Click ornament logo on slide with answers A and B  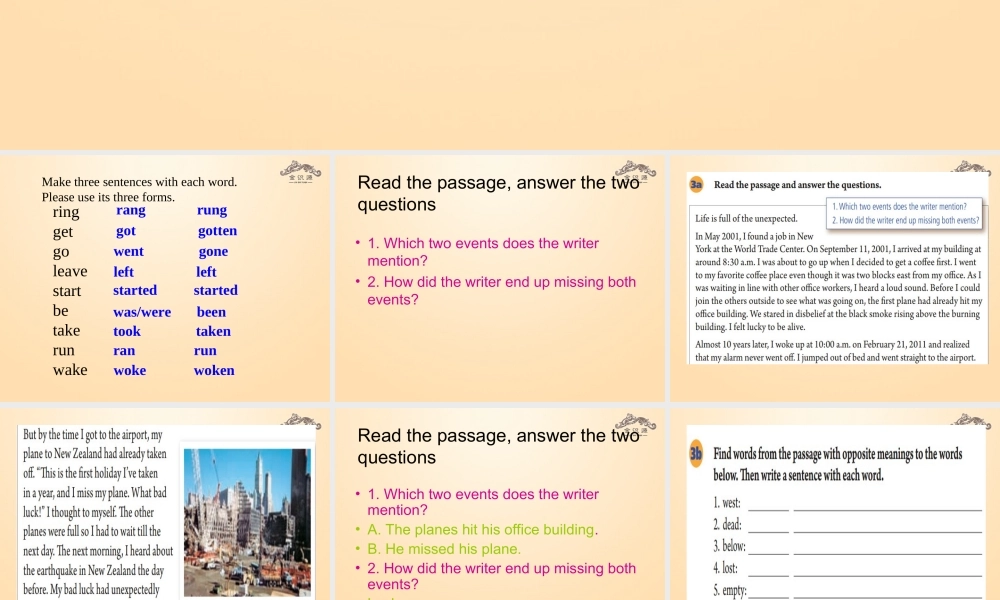(636, 422)
